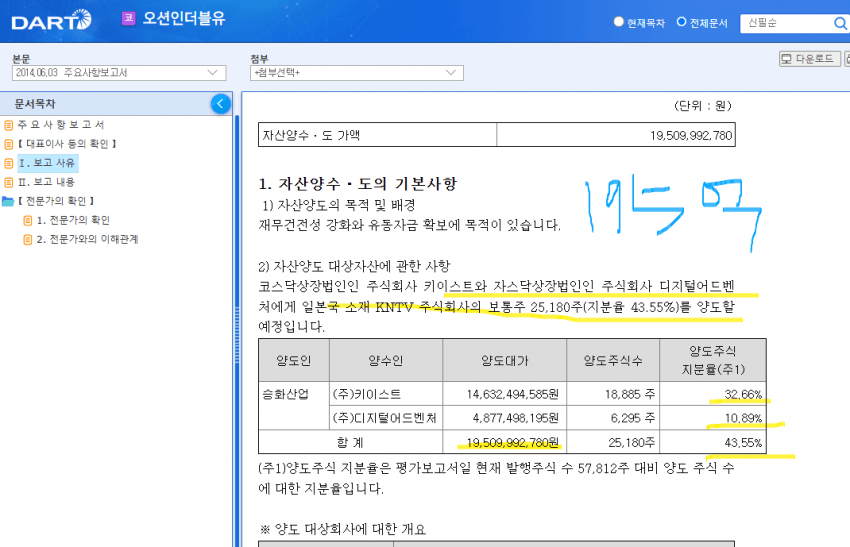Screen dimensions: 850x547
Task: Click document icon beside 주요사항보고서
Action: coord(8,125)
